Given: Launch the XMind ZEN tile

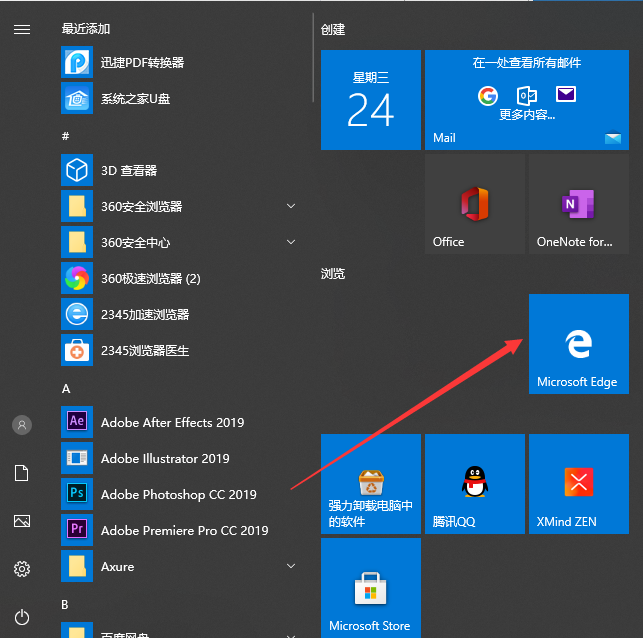Looking at the screenshot, I should pos(579,484).
